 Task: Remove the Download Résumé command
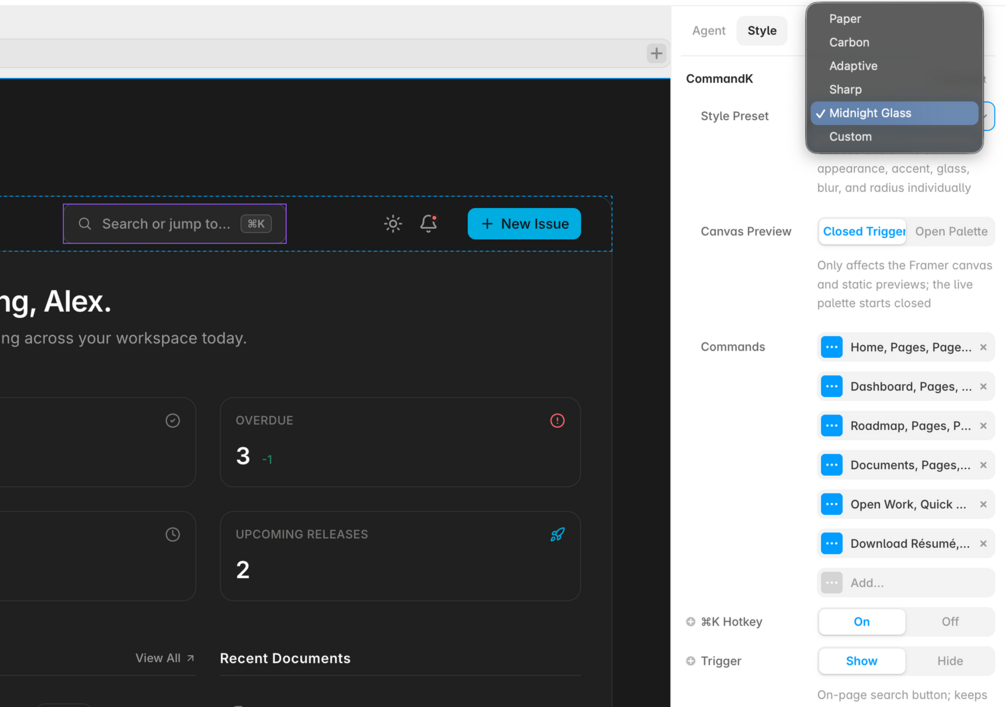pyautogui.click(x=983, y=544)
